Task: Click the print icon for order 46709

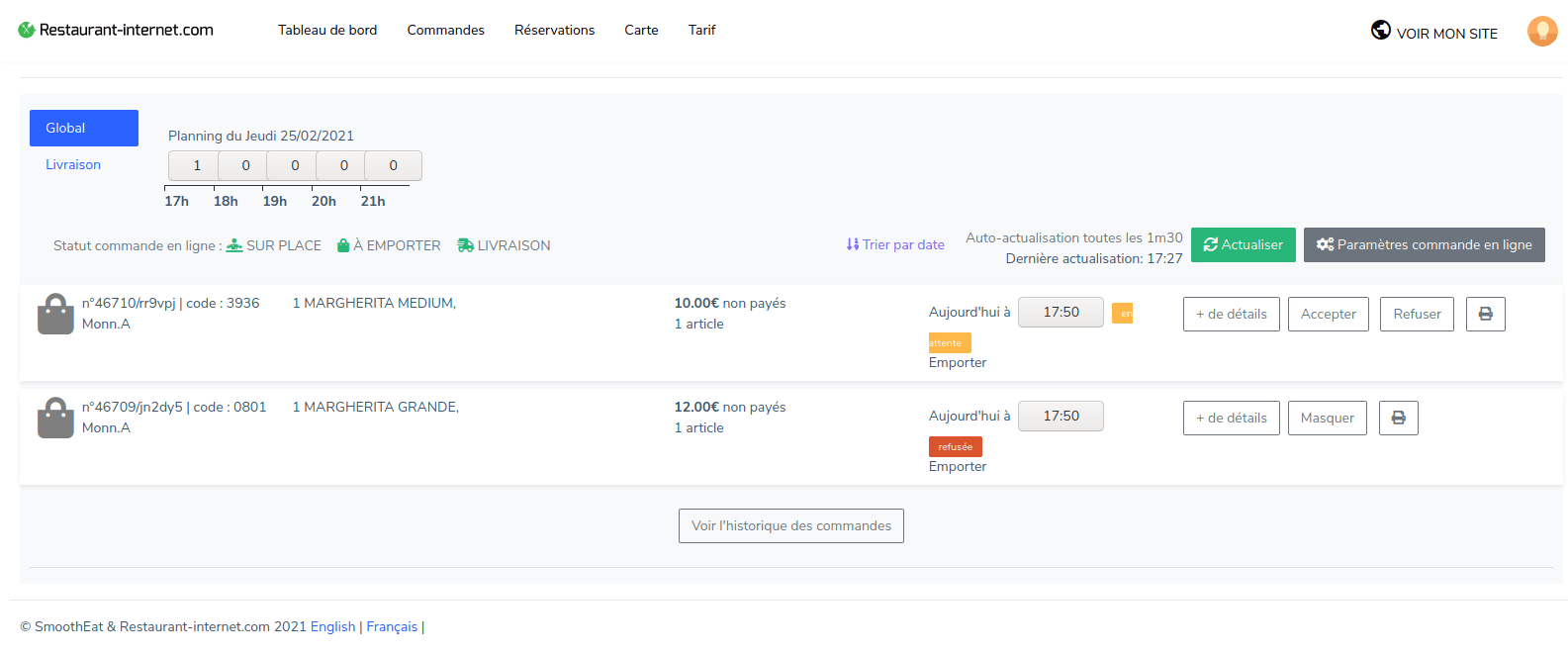Action: 1398,418
